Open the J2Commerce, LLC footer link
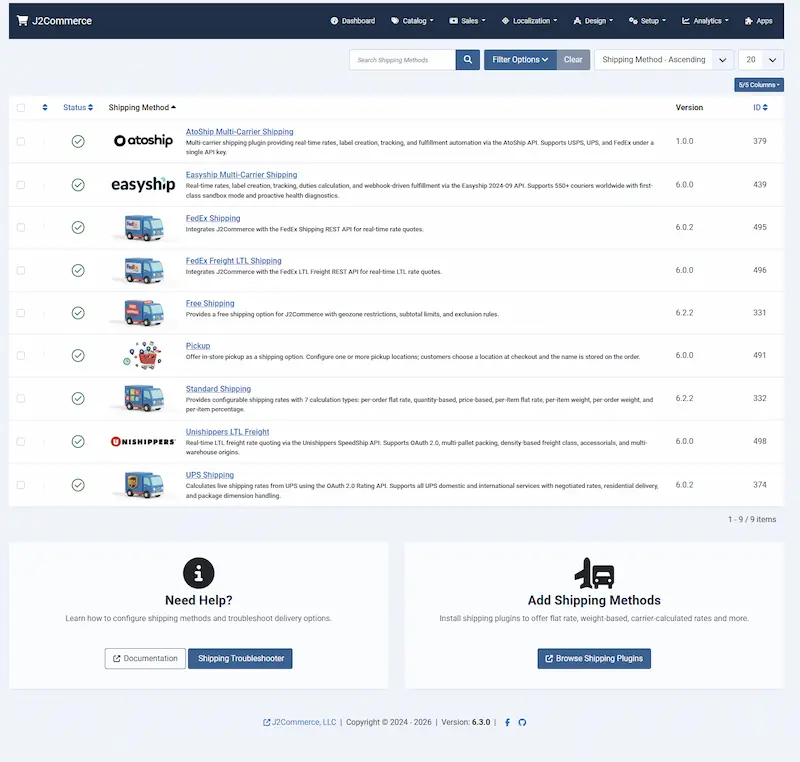This screenshot has height=762, width=800. pos(299,722)
